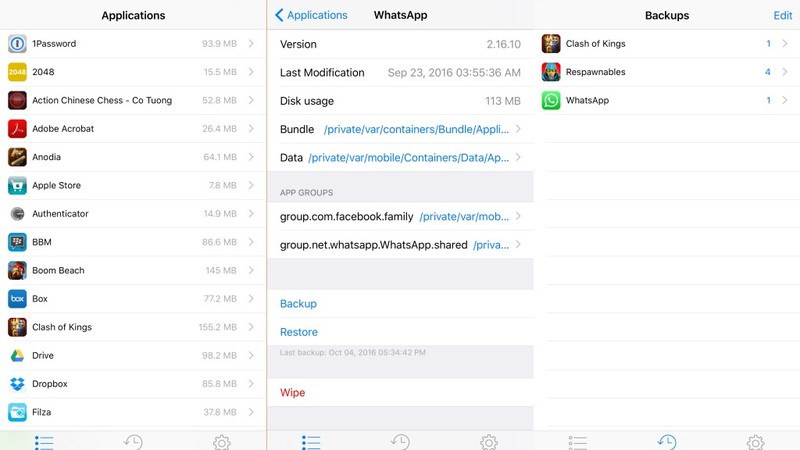Tap the red Wipe option
The image size is (800, 450).
pos(292,392)
